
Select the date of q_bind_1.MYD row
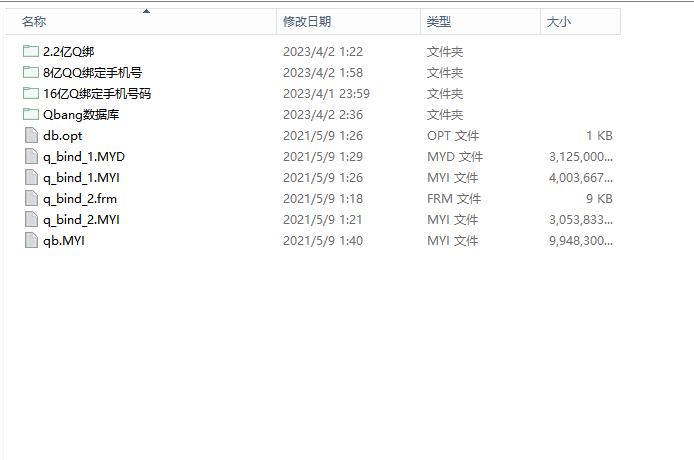(x=323, y=157)
